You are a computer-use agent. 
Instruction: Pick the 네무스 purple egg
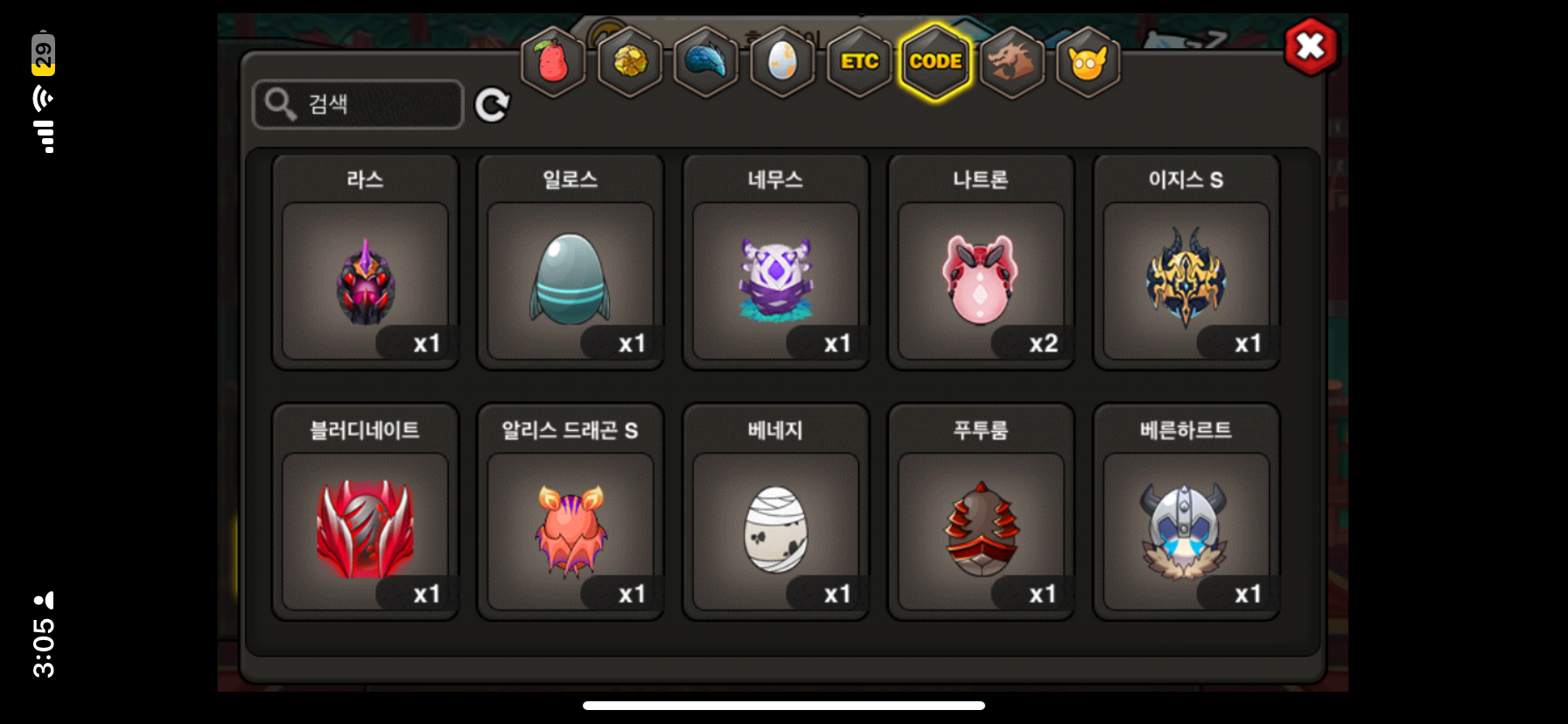(775, 262)
